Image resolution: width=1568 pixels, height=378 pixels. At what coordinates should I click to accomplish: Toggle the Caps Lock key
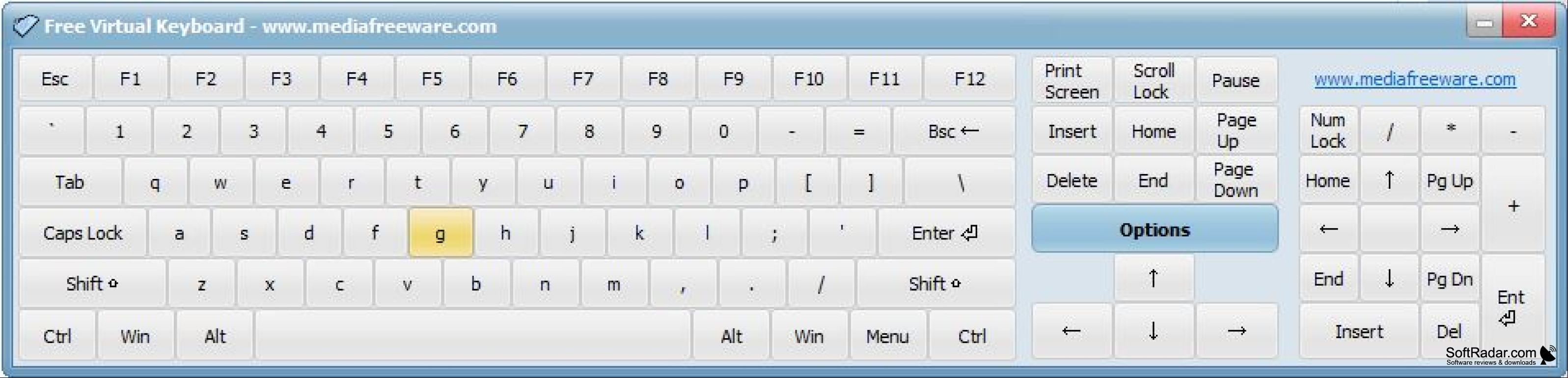83,233
